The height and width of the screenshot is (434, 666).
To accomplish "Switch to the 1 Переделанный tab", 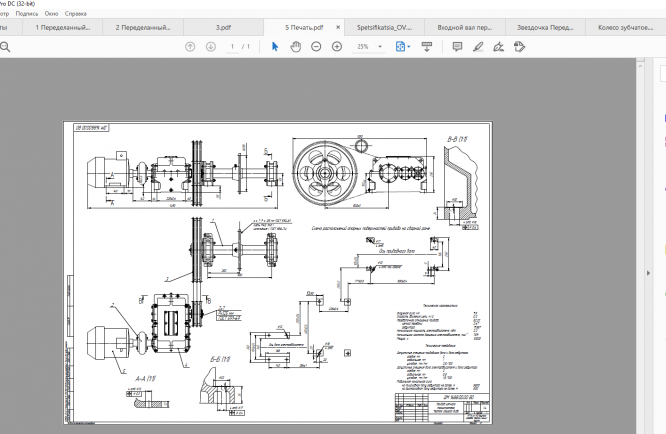I will pos(62,28).
